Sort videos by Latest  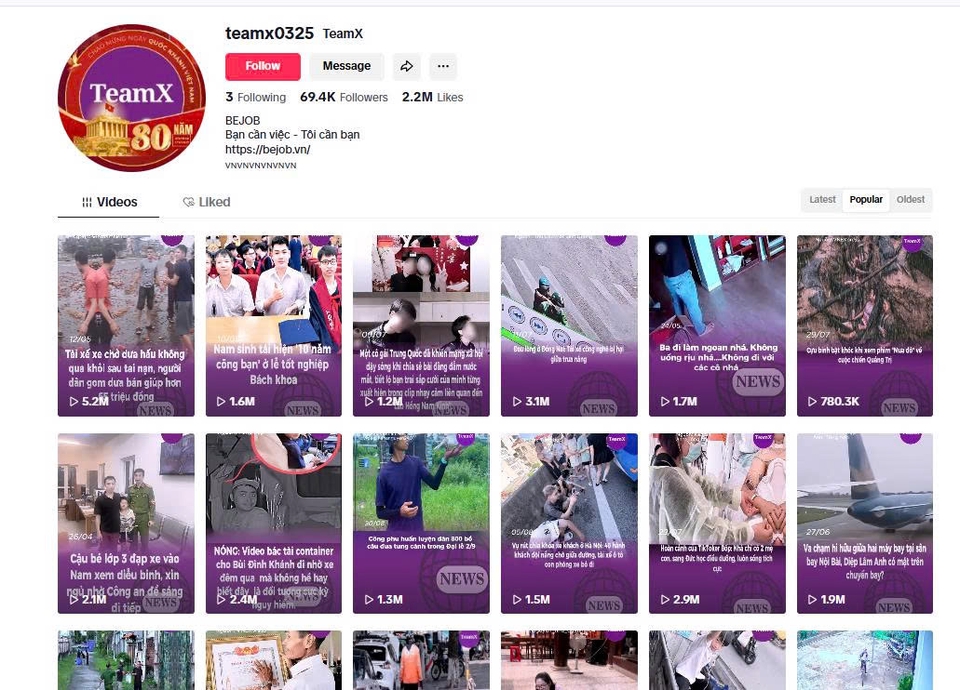click(822, 200)
